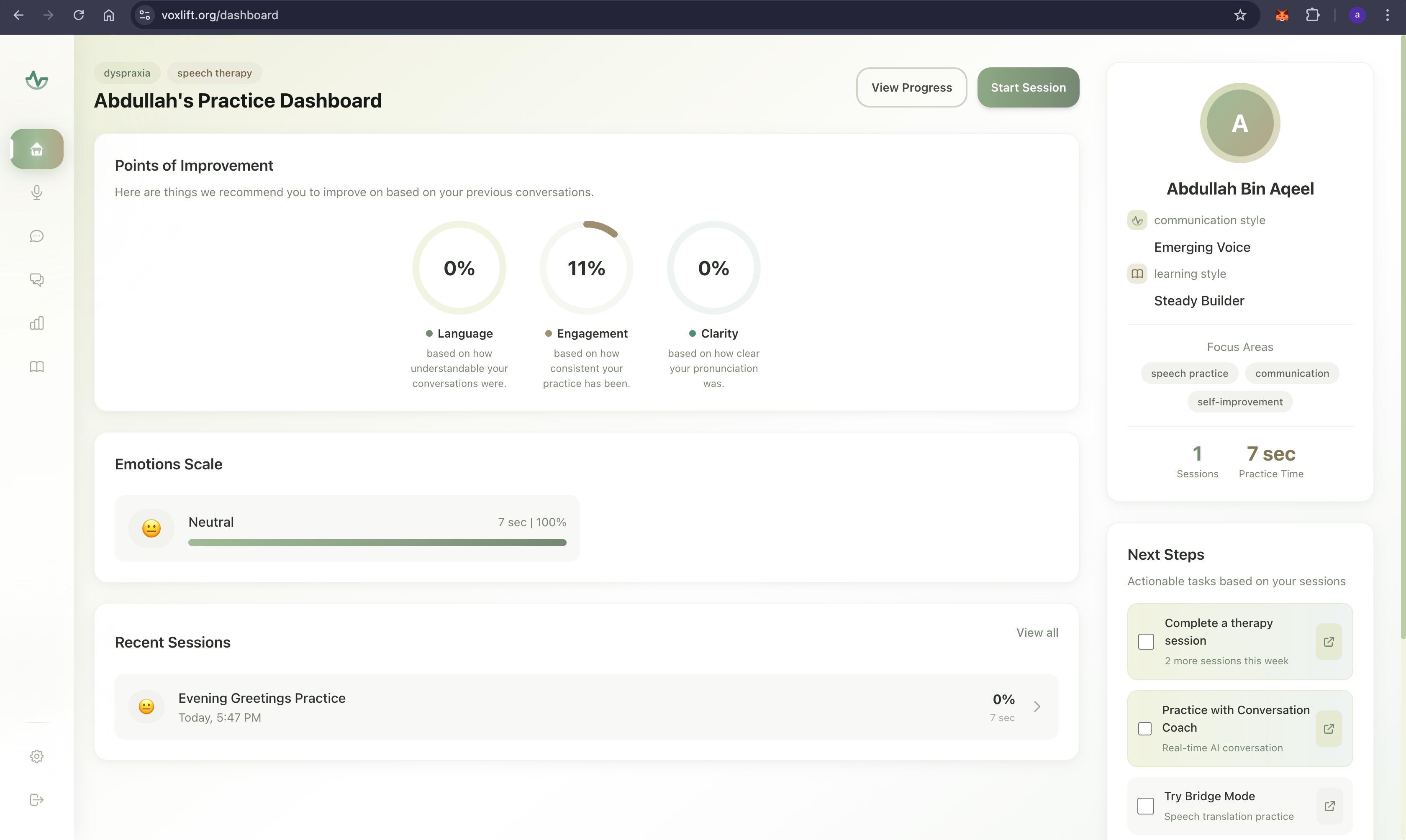Open the browser extensions puzzle menu

click(x=1312, y=15)
